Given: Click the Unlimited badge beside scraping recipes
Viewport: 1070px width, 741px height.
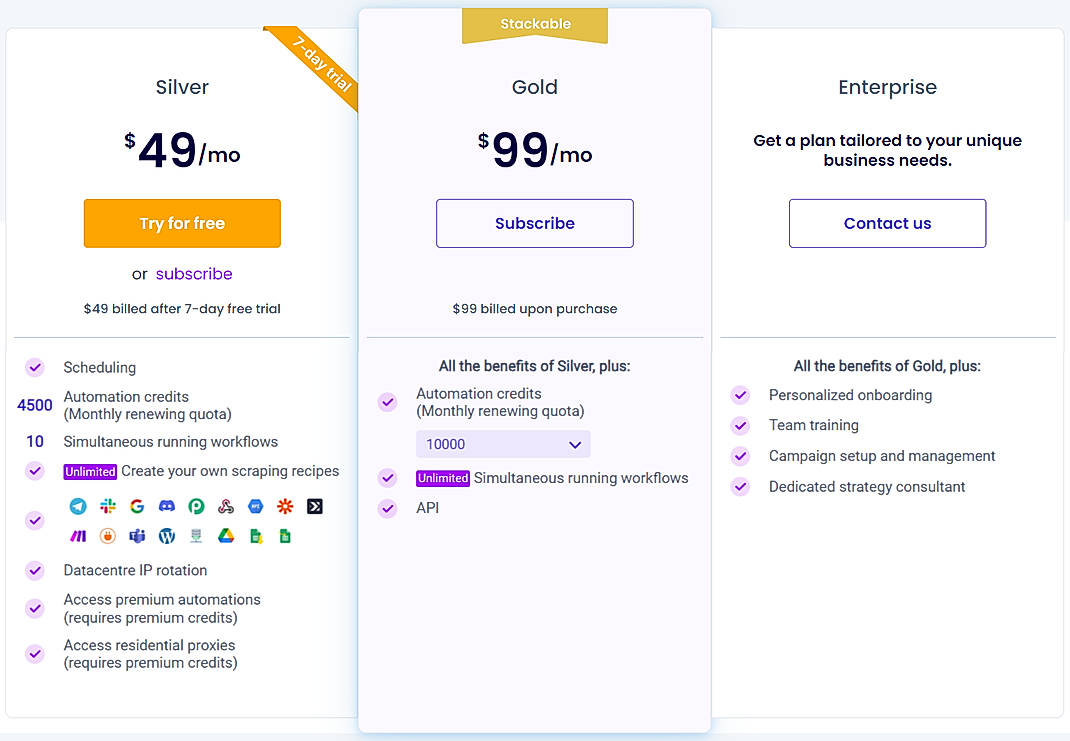Looking at the screenshot, I should (x=90, y=470).
